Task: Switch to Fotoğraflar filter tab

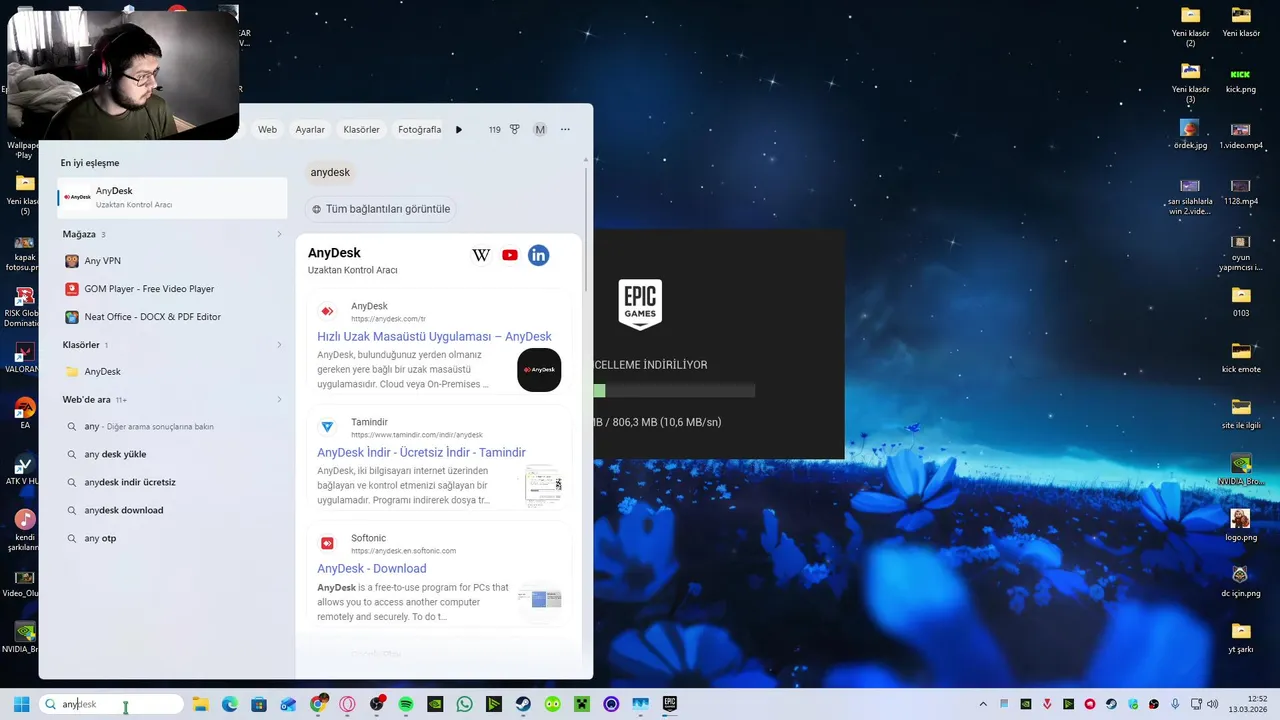Action: (x=419, y=130)
